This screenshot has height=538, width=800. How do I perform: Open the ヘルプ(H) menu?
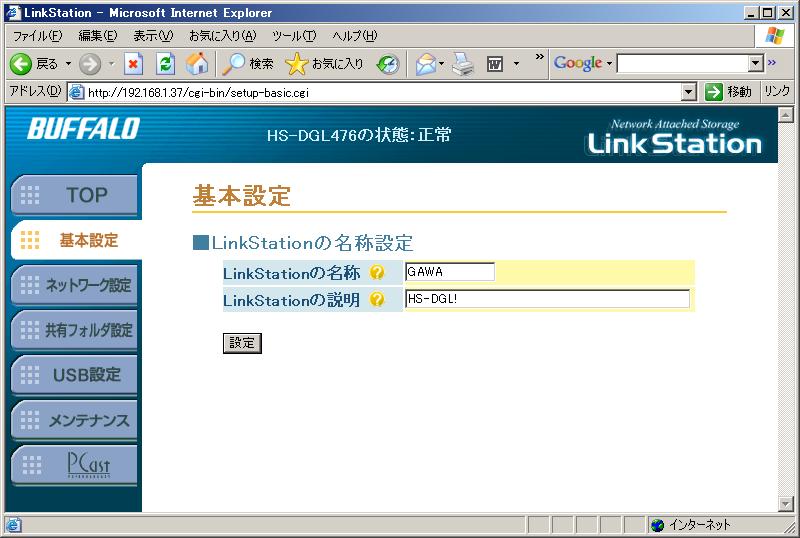[x=355, y=36]
